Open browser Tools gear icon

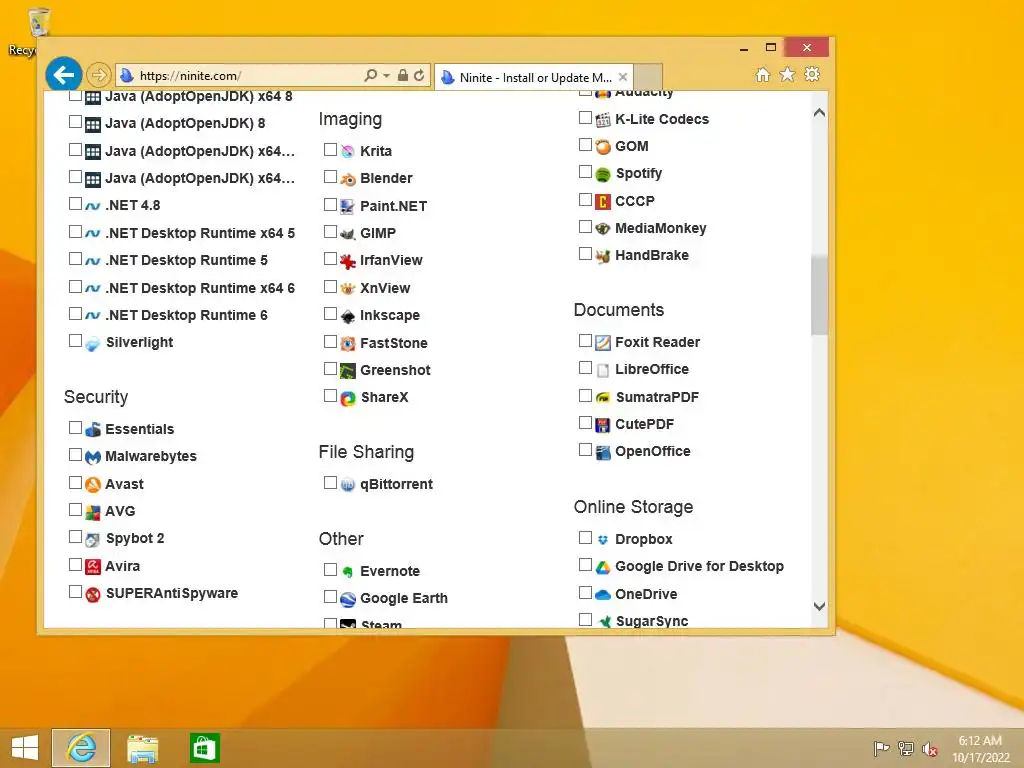pyautogui.click(x=812, y=74)
